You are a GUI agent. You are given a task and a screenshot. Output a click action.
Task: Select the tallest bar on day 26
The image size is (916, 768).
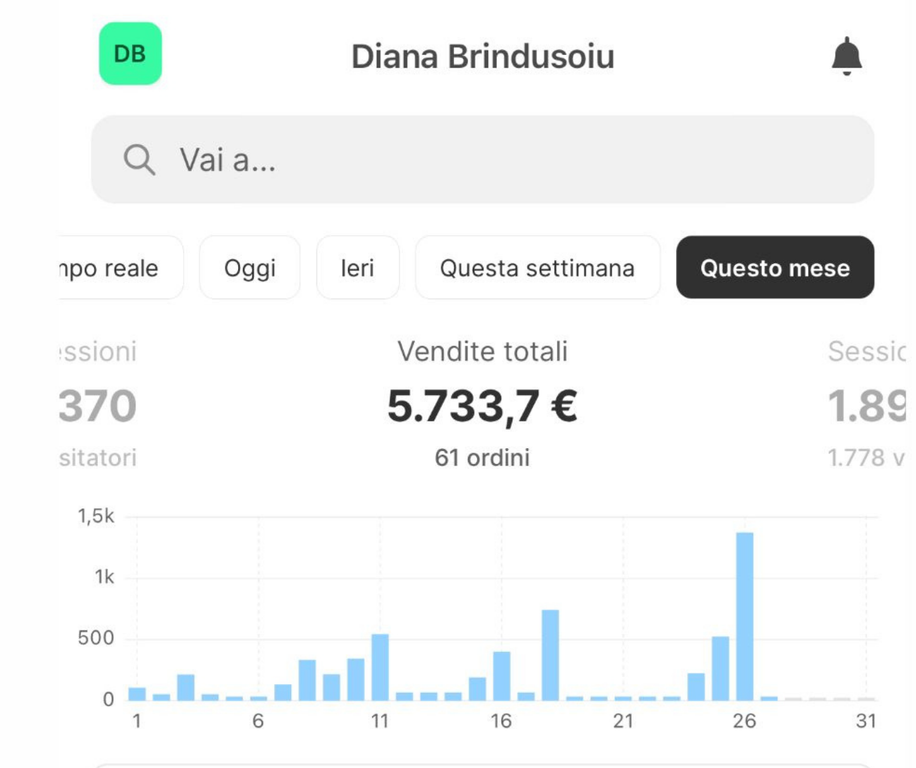744,616
